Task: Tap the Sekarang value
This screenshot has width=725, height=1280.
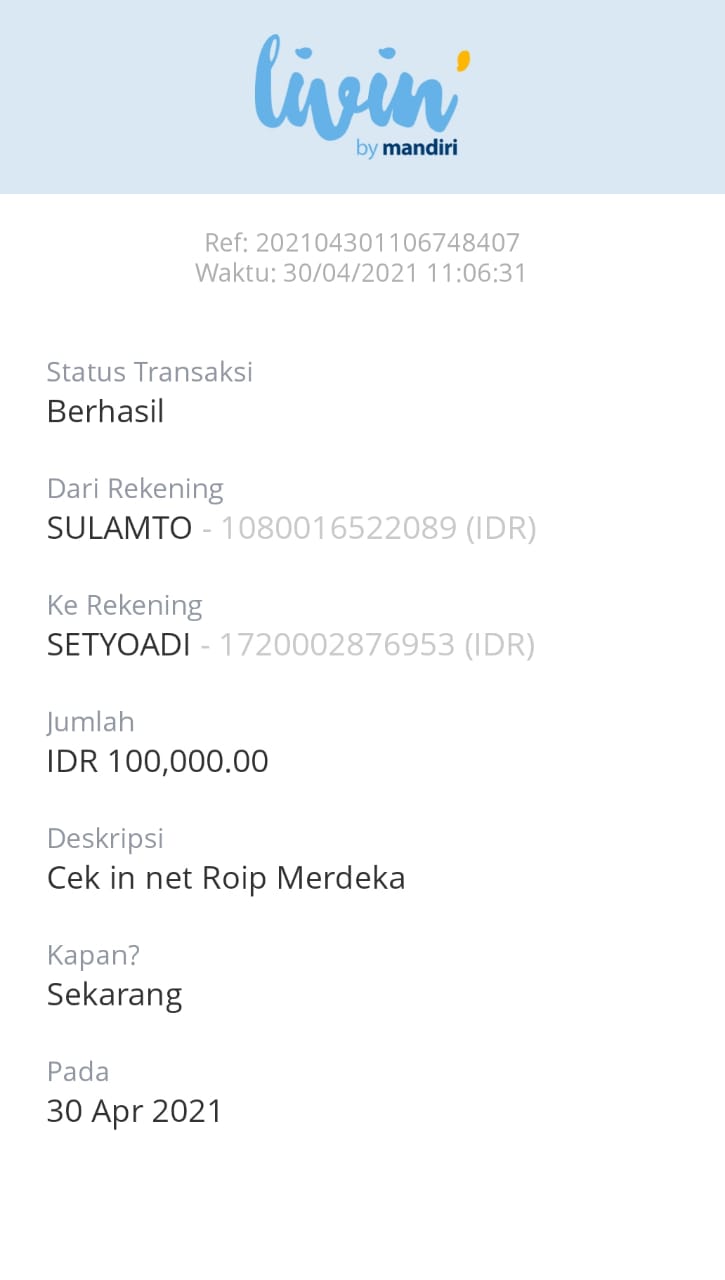Action: (114, 995)
